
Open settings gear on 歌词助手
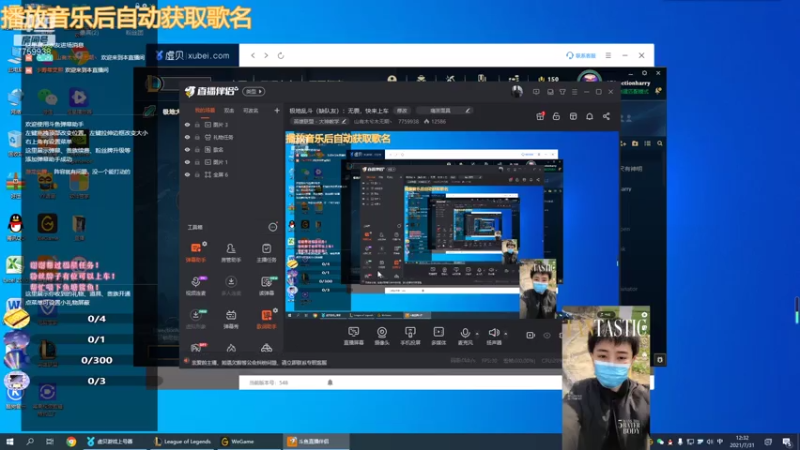276,310
